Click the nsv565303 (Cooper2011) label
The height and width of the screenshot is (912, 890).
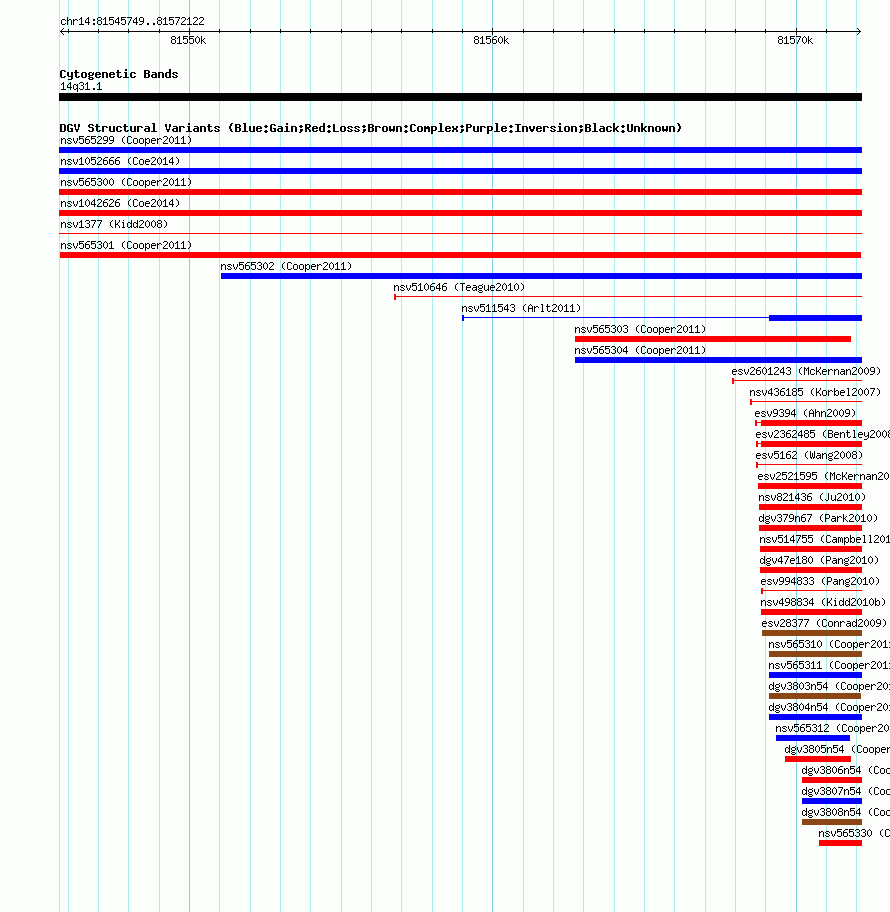point(640,329)
